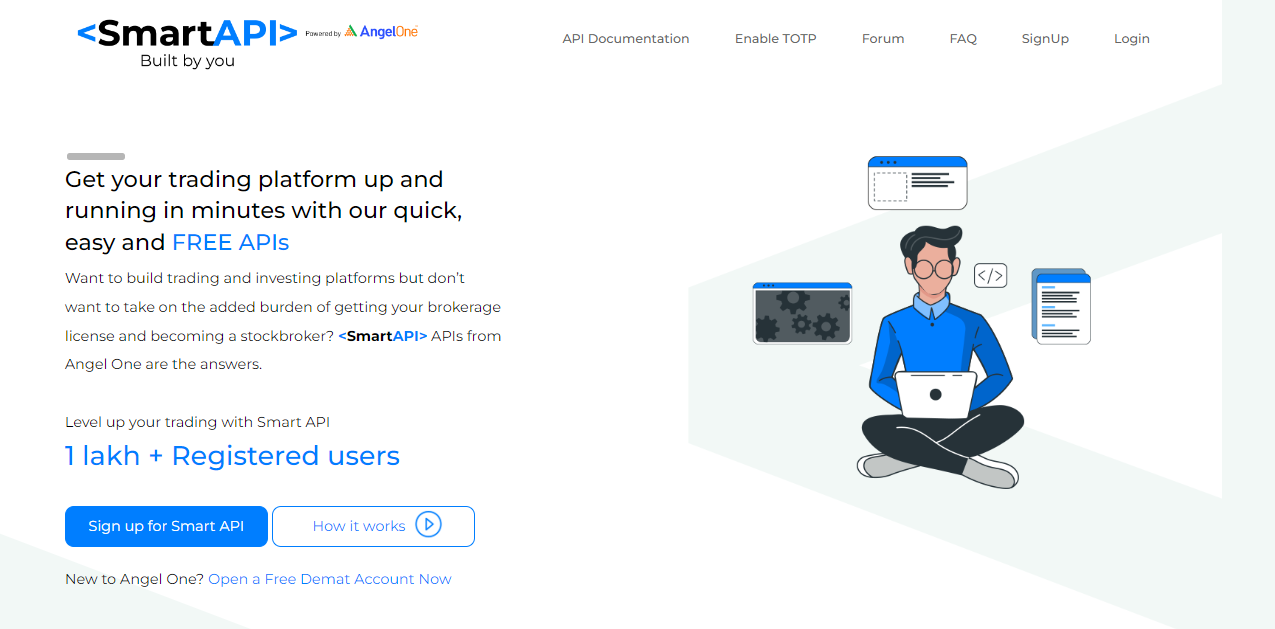Screen dimensions: 1275x629
Task: Click the browser window illustration at top
Action: point(917,183)
